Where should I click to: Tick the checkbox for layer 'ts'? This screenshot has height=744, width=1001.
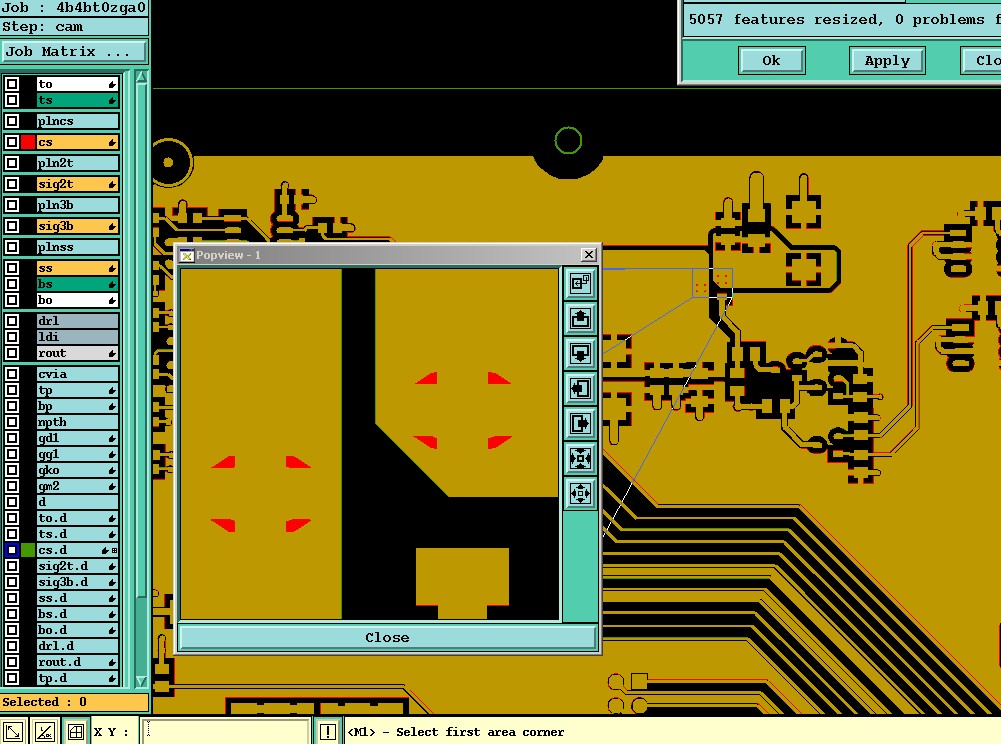coord(11,100)
